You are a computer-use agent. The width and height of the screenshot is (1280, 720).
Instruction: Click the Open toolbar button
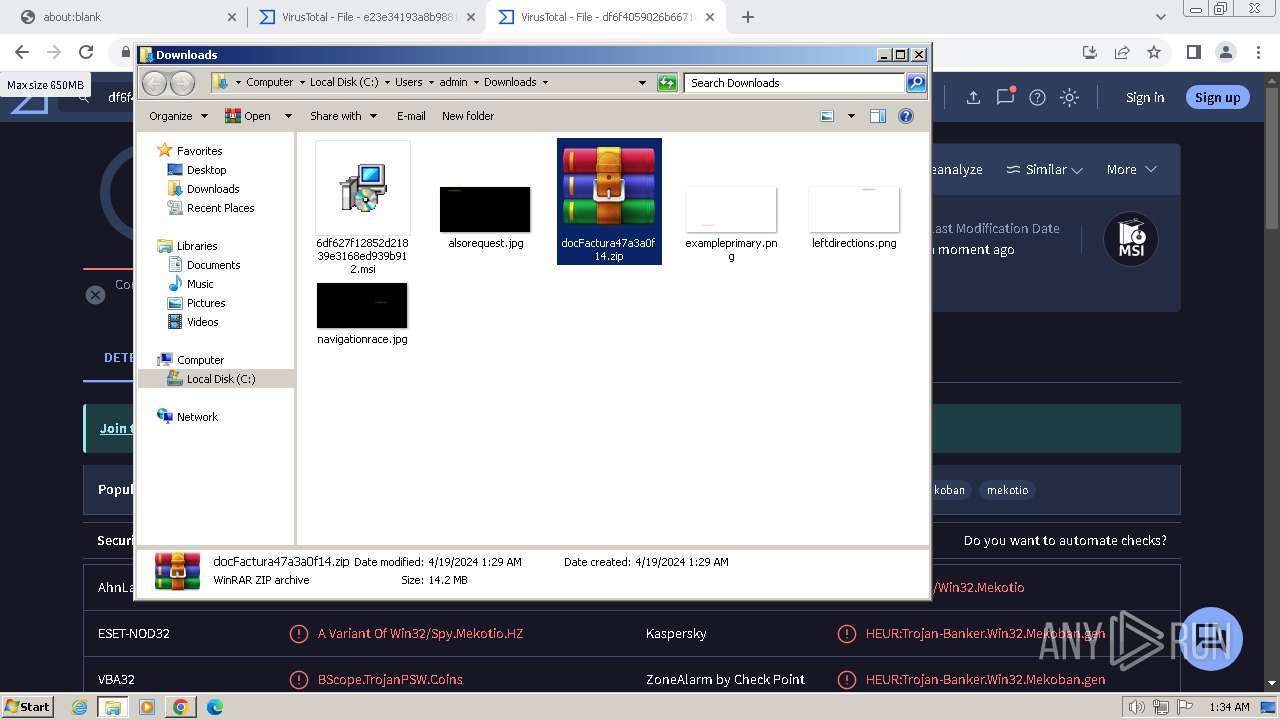[248, 116]
